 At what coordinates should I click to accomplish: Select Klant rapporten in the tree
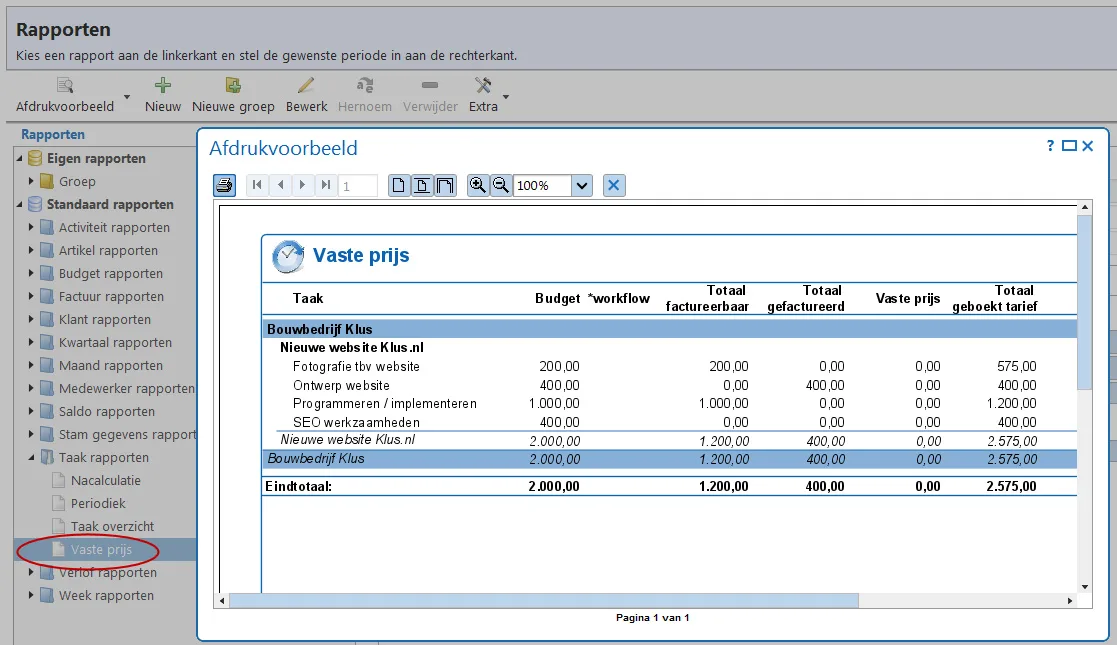(105, 319)
